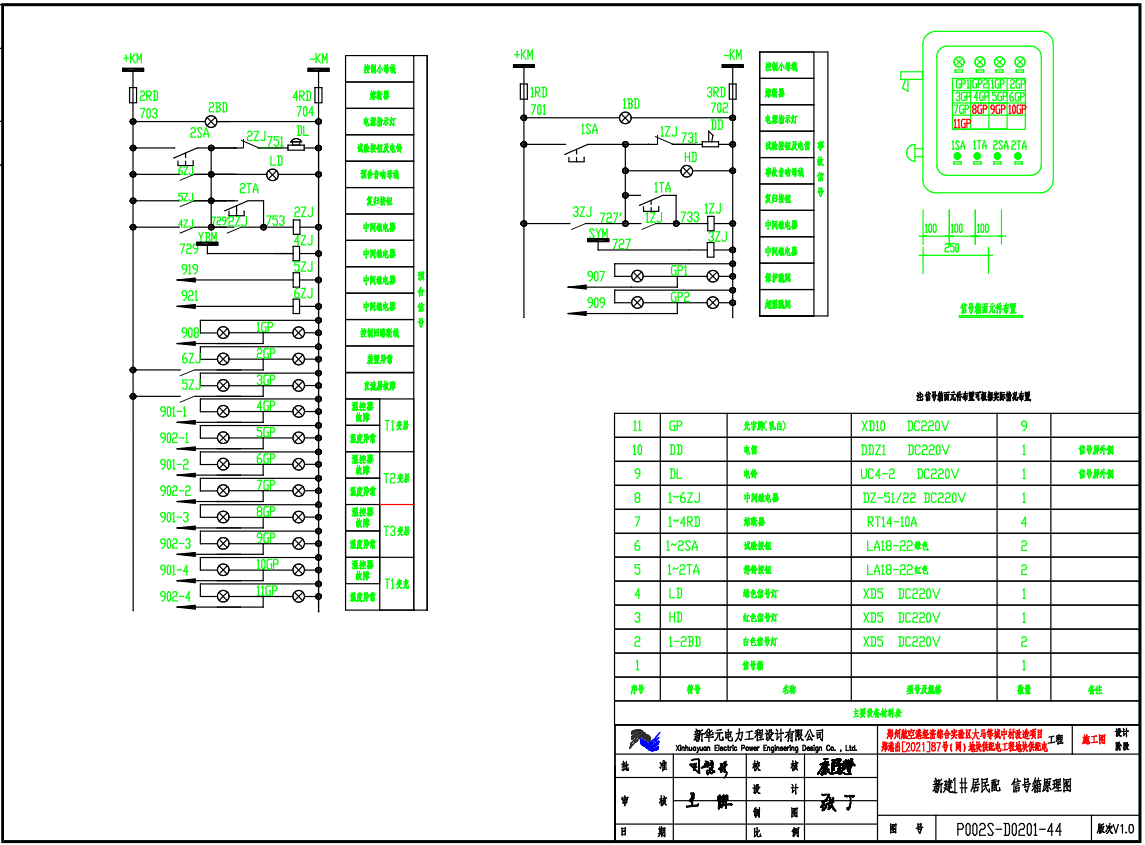Select the DL bell symbol
Image resolution: width=1145 pixels, height=845 pixels.
point(296,145)
